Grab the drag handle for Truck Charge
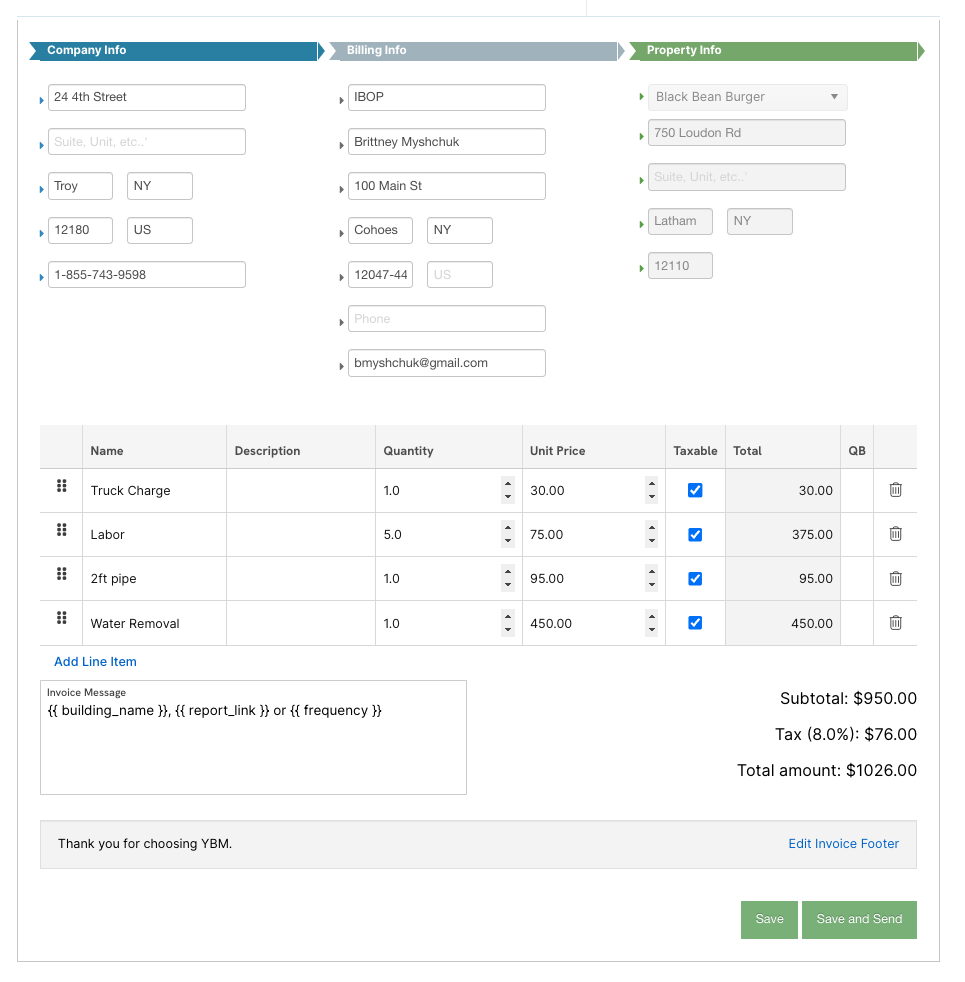Viewport: 965px width, 982px height. click(61, 486)
